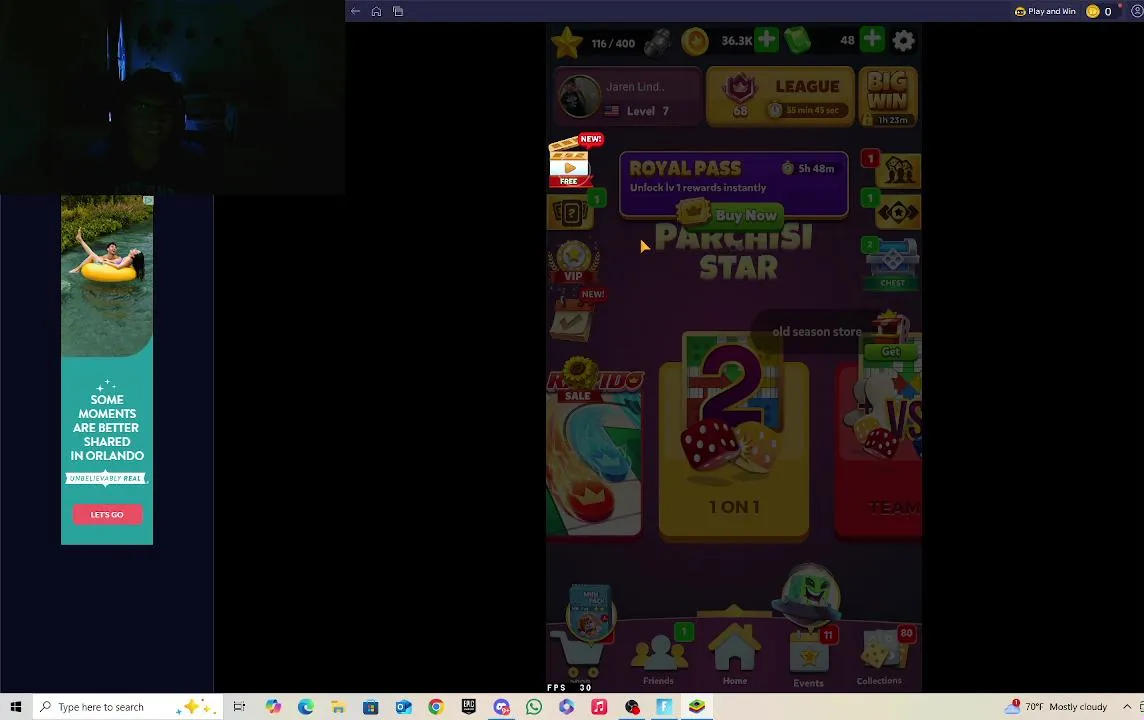
Task: Open Task View on the taskbar
Action: click(239, 706)
